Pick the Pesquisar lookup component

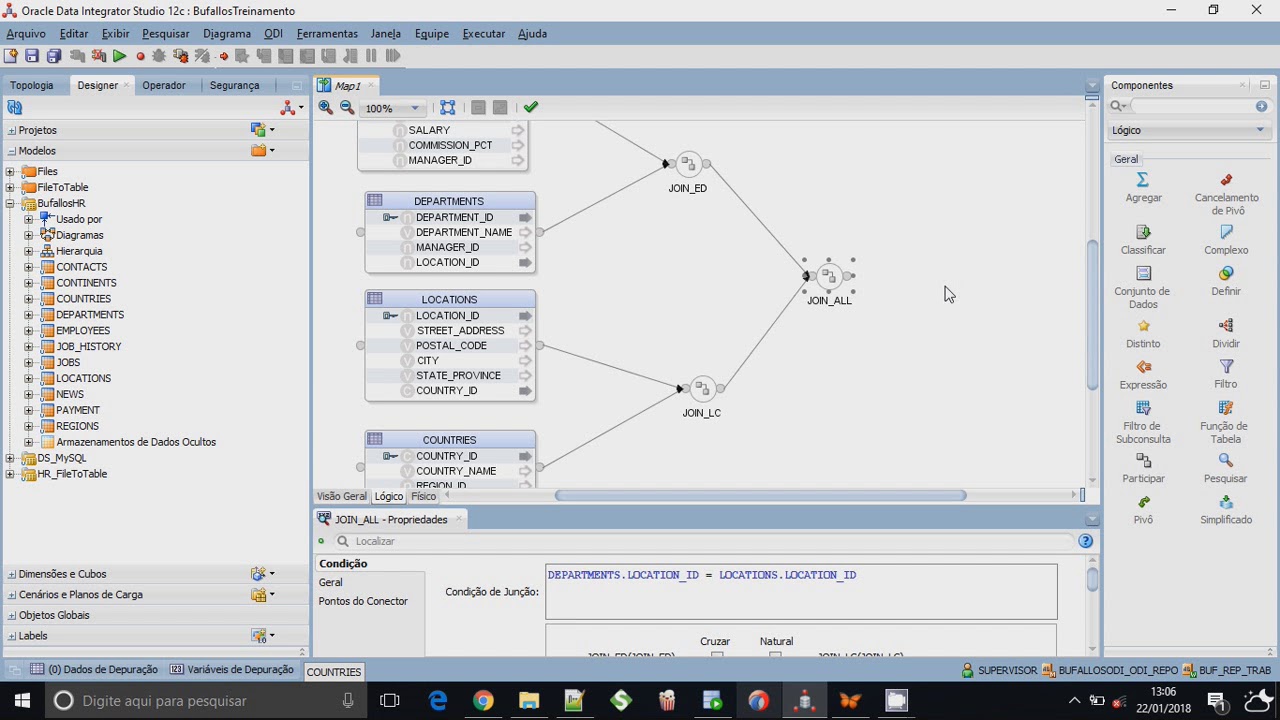(1226, 469)
